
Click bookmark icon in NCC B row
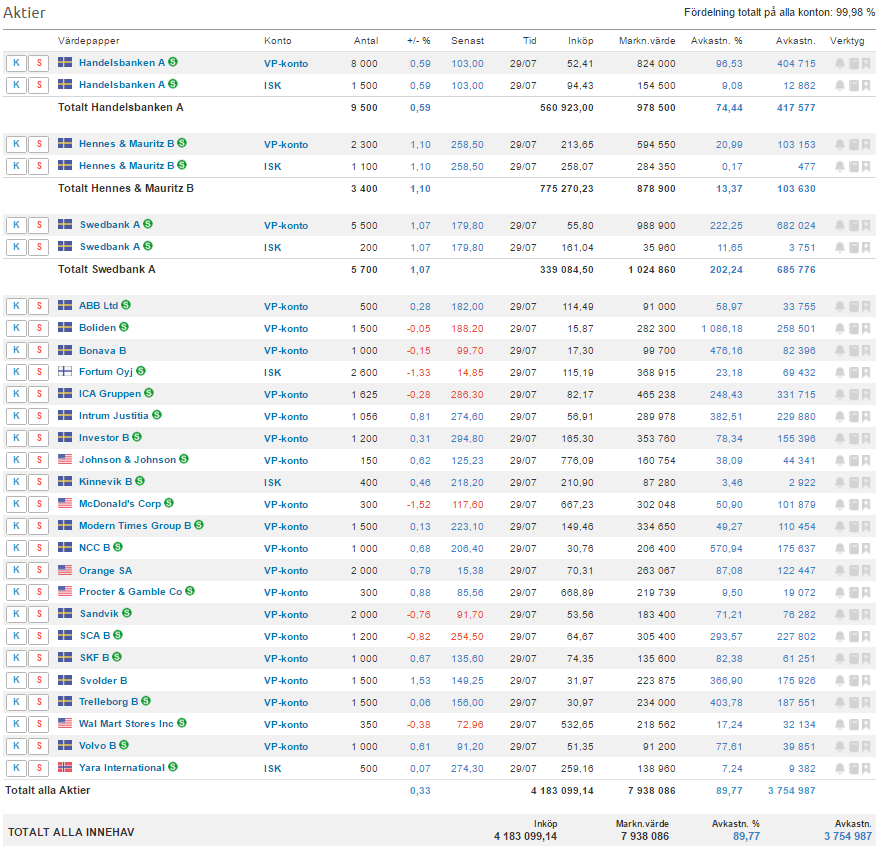(866, 548)
